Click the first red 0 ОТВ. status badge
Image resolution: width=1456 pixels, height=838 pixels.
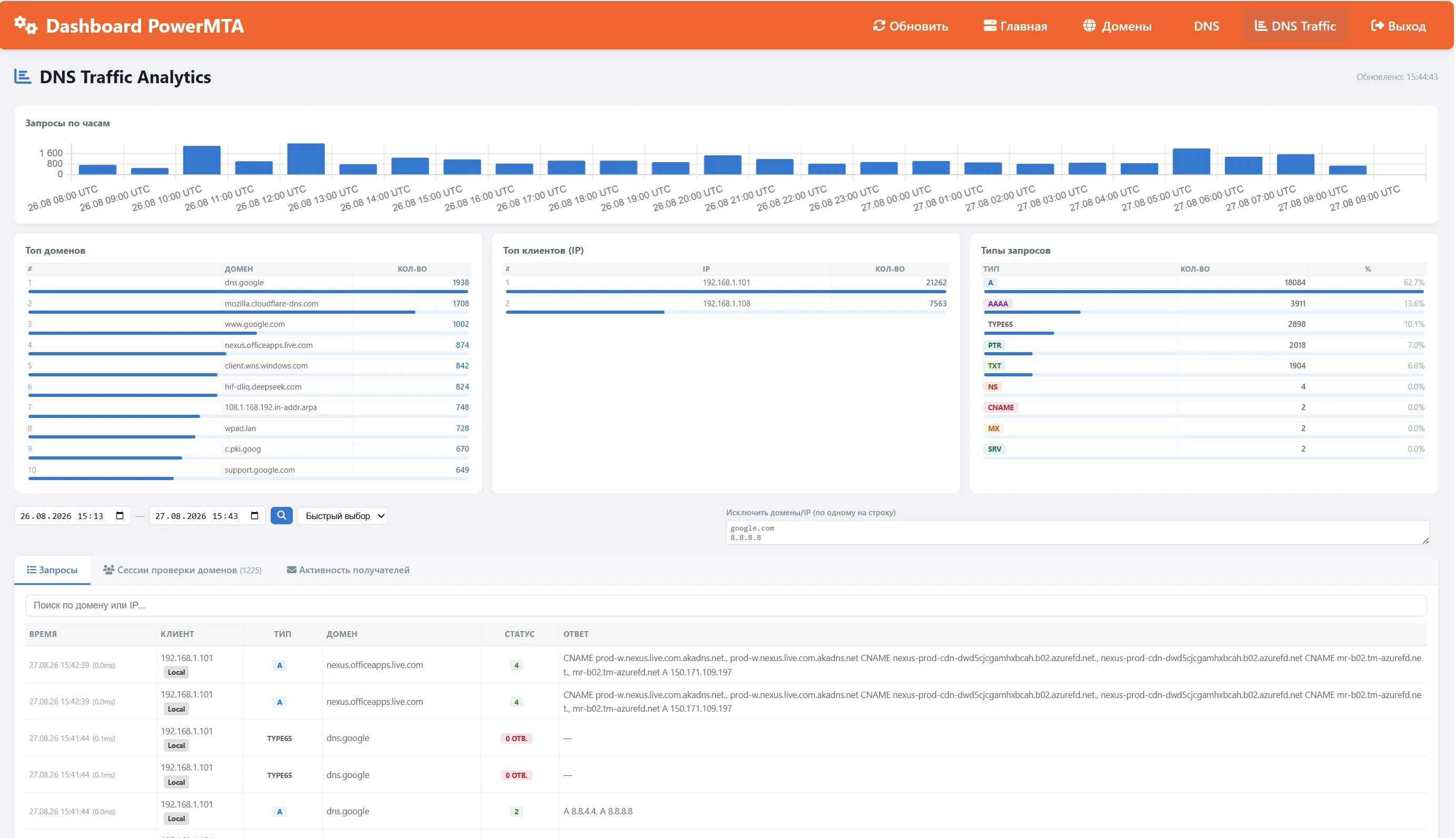coord(516,739)
